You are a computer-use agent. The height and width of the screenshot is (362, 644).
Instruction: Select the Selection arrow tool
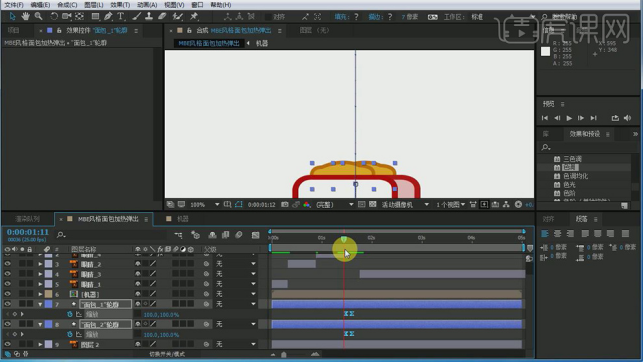point(12,16)
